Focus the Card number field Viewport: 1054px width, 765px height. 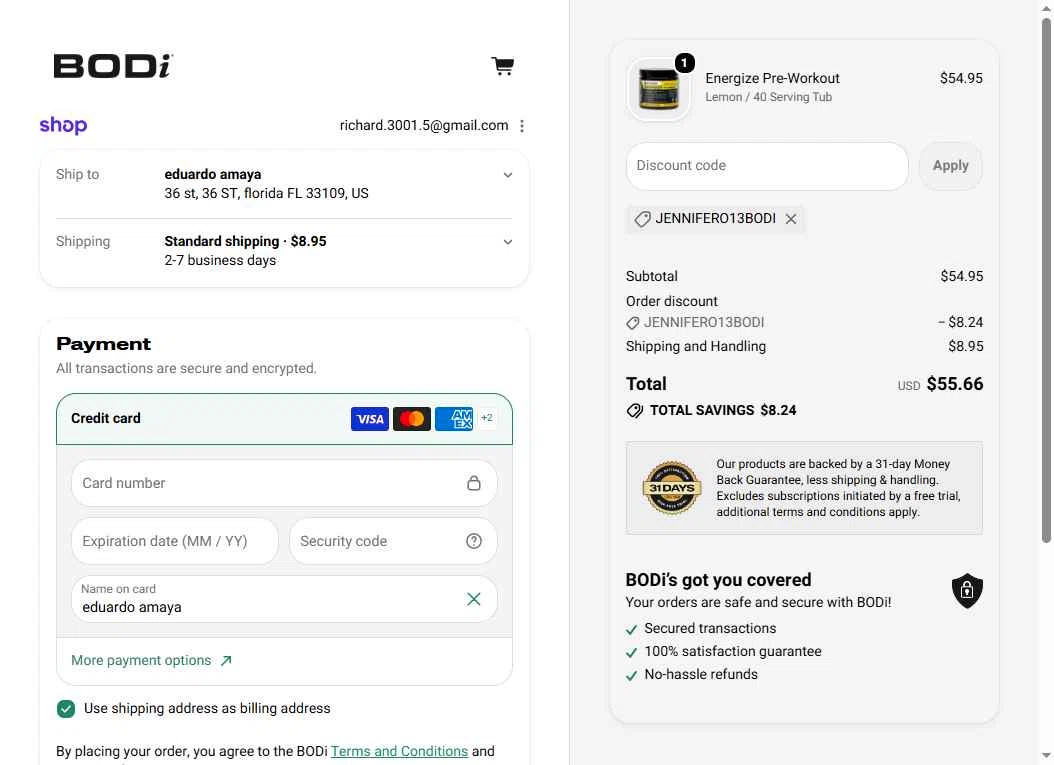coord(284,483)
